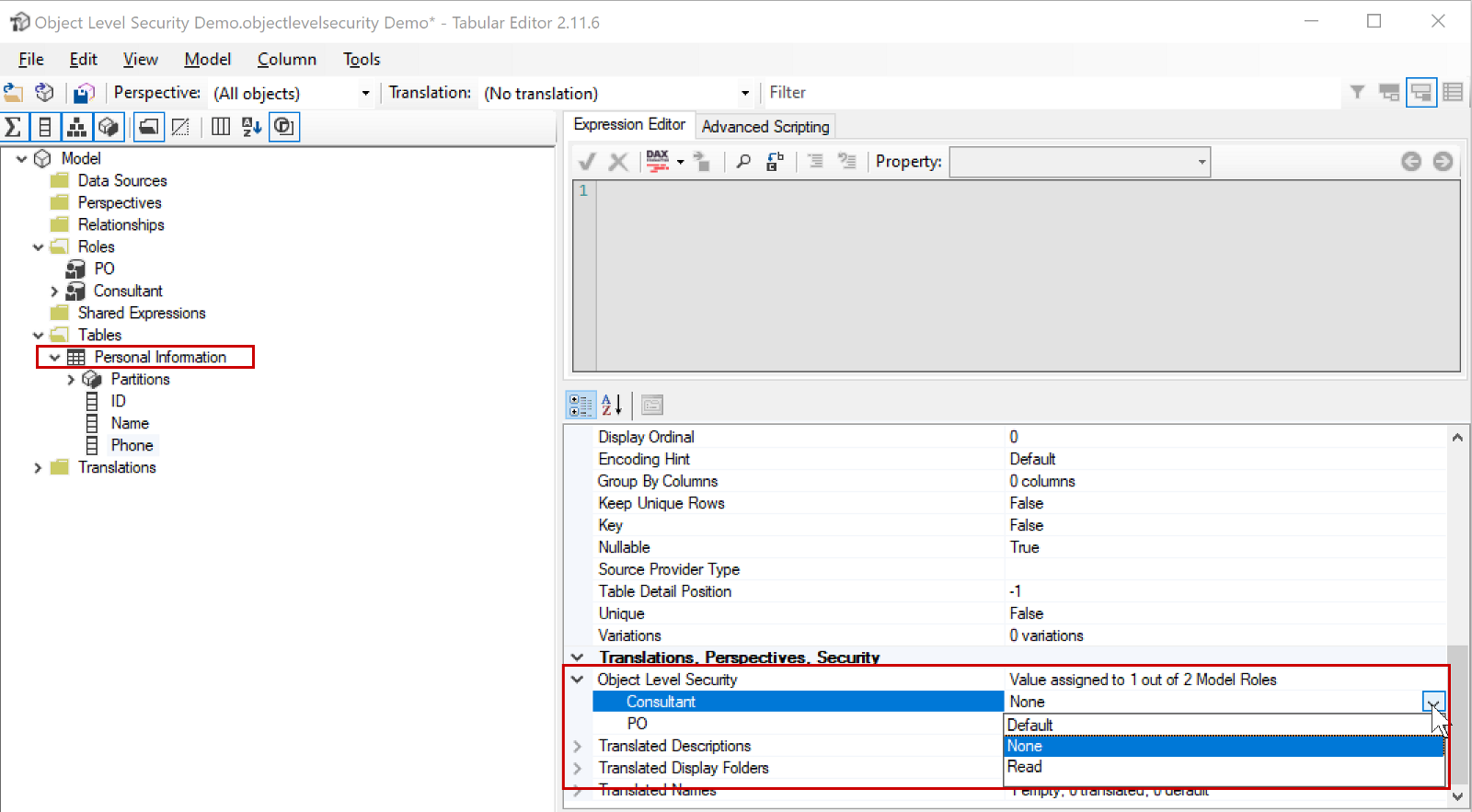This screenshot has height=812, width=1472.
Task: Click the navigate forward arrow icon
Action: tap(1443, 162)
